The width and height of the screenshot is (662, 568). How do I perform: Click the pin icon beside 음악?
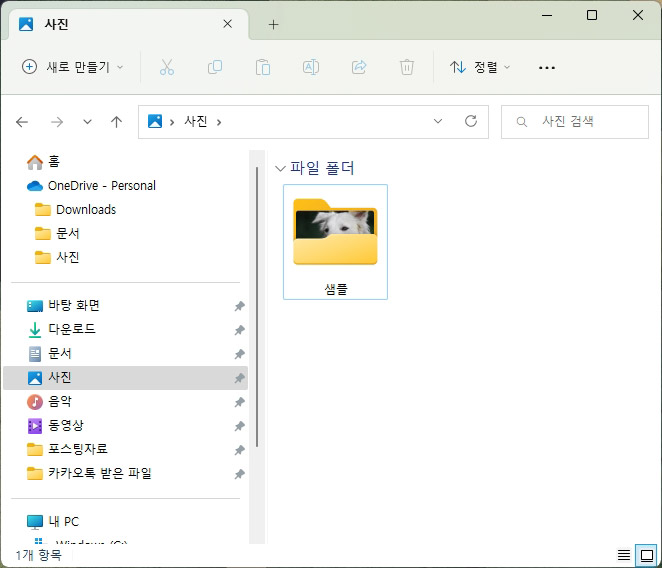[x=239, y=402]
